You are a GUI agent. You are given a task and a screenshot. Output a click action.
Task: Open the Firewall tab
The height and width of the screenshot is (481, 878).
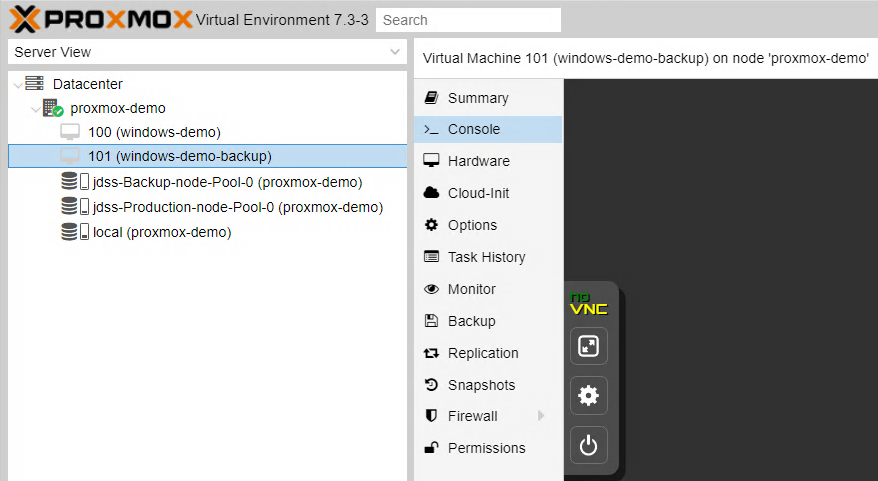click(x=488, y=416)
